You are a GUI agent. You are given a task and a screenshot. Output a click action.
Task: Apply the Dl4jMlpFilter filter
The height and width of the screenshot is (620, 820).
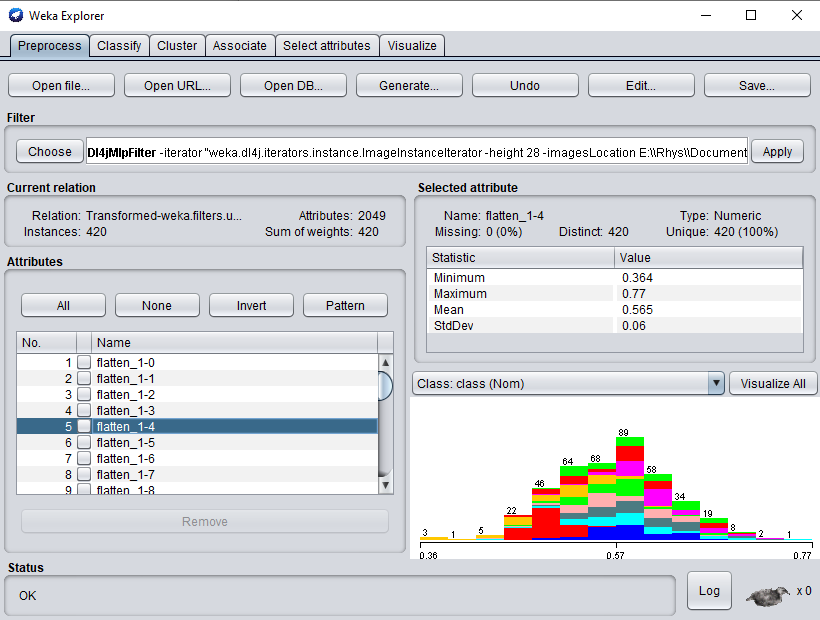pos(777,152)
